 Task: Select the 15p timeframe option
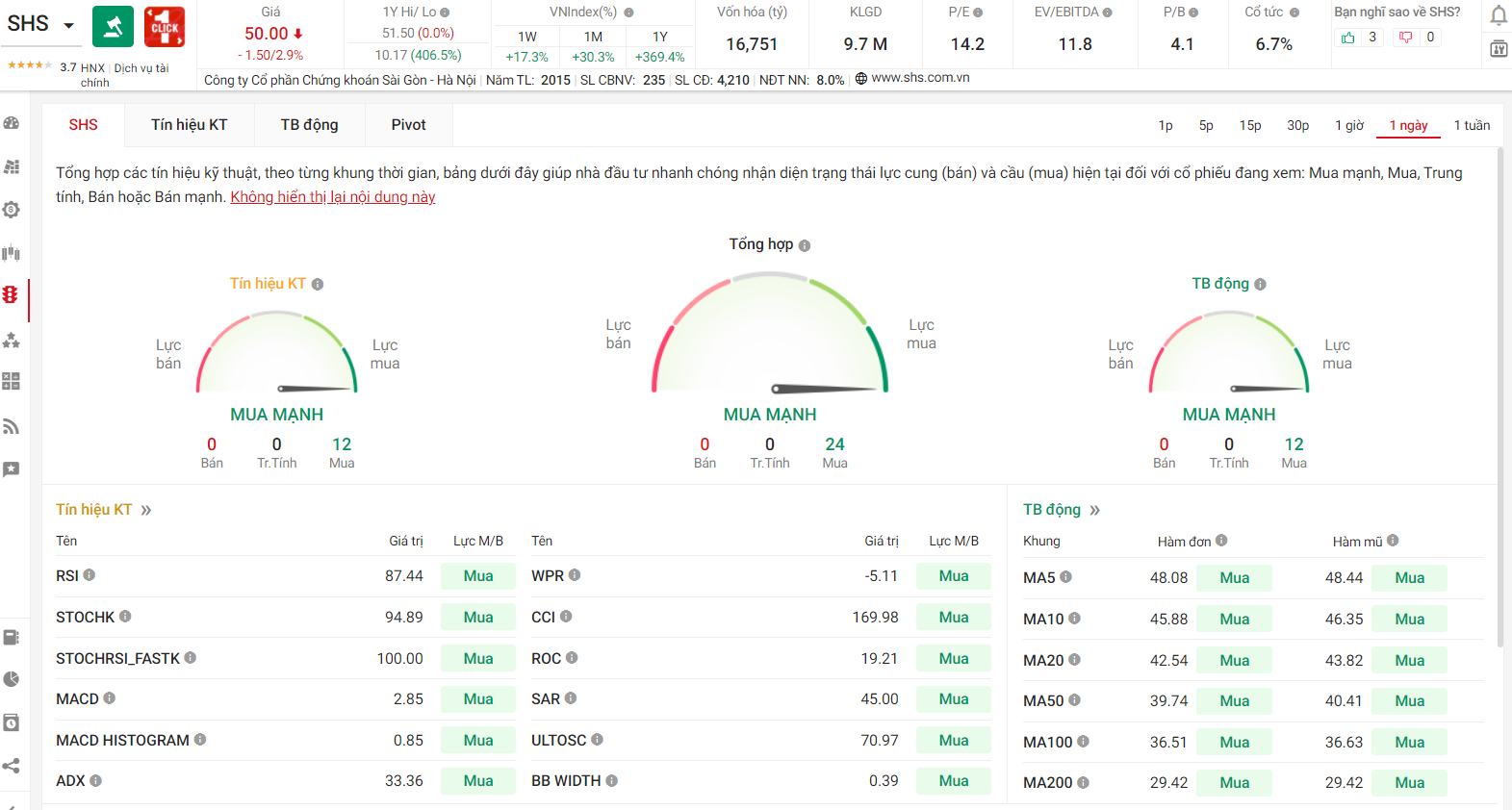[1249, 125]
